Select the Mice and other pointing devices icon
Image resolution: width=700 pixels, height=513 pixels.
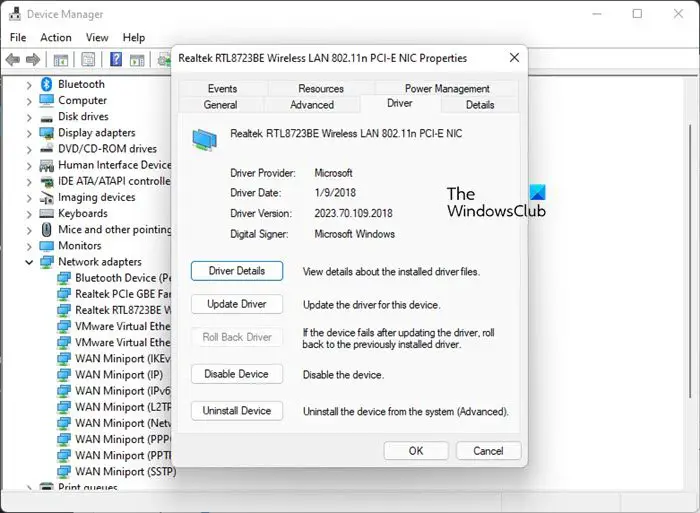[46, 229]
